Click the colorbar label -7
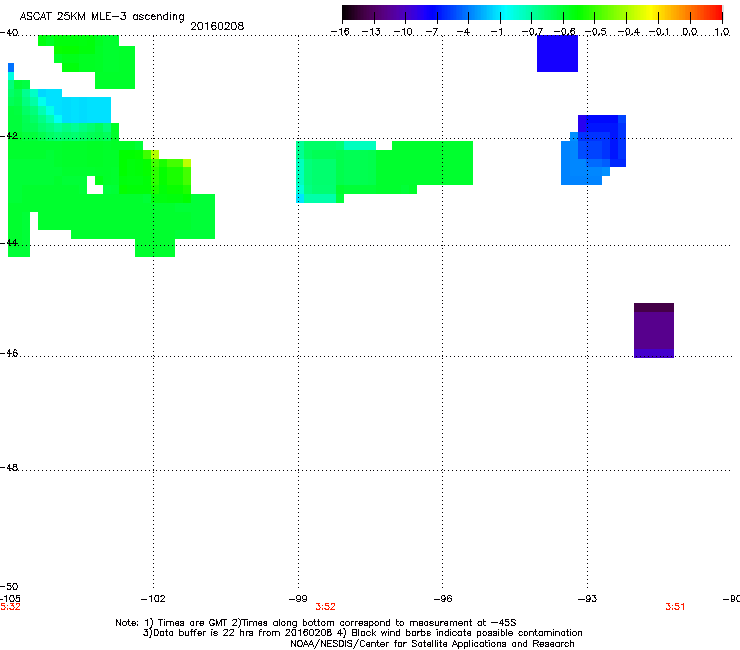The width and height of the screenshot is (740, 650). tap(432, 32)
